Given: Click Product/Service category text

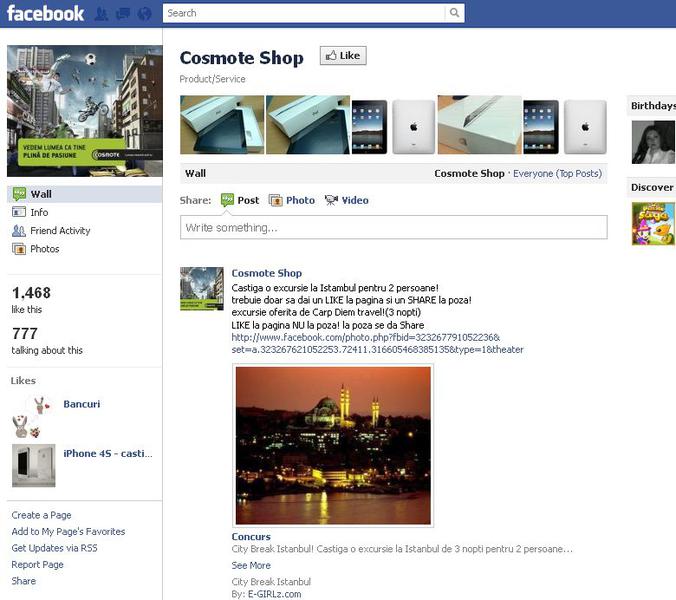Looking at the screenshot, I should point(213,79).
